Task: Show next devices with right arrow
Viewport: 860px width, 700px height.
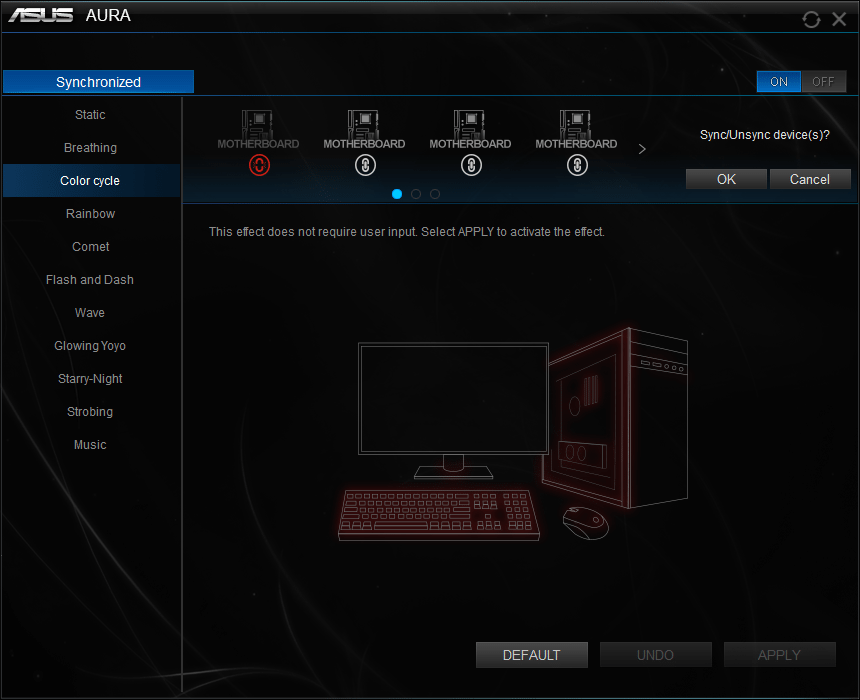Action: (642, 149)
